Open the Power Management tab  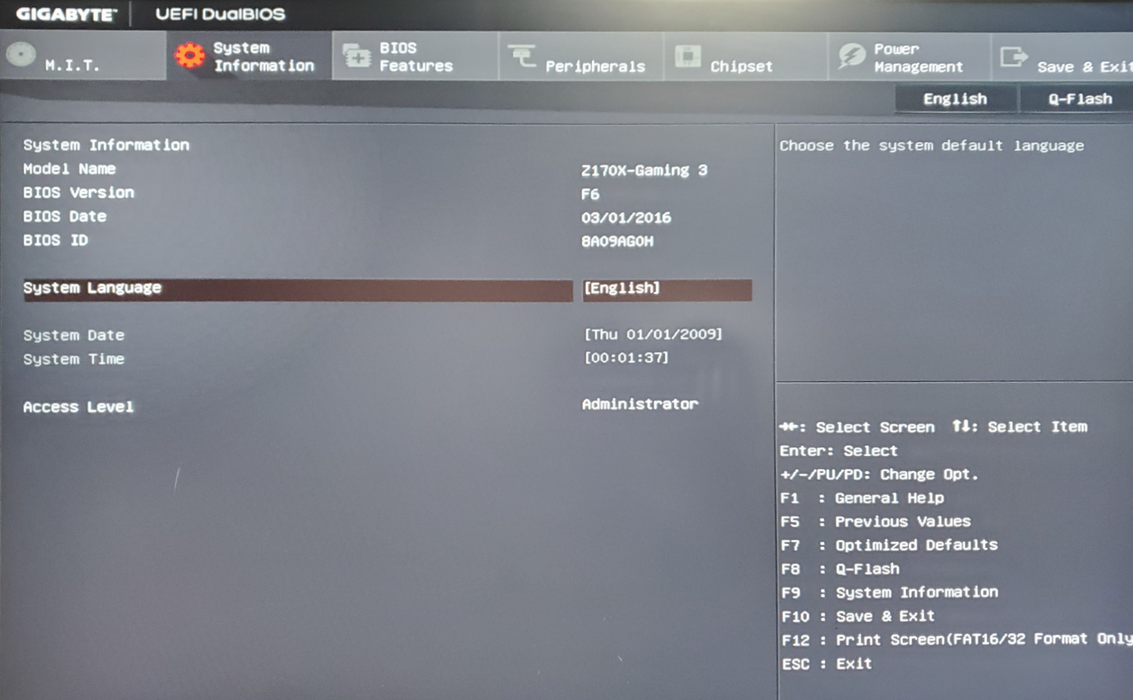pyautogui.click(x=910, y=56)
